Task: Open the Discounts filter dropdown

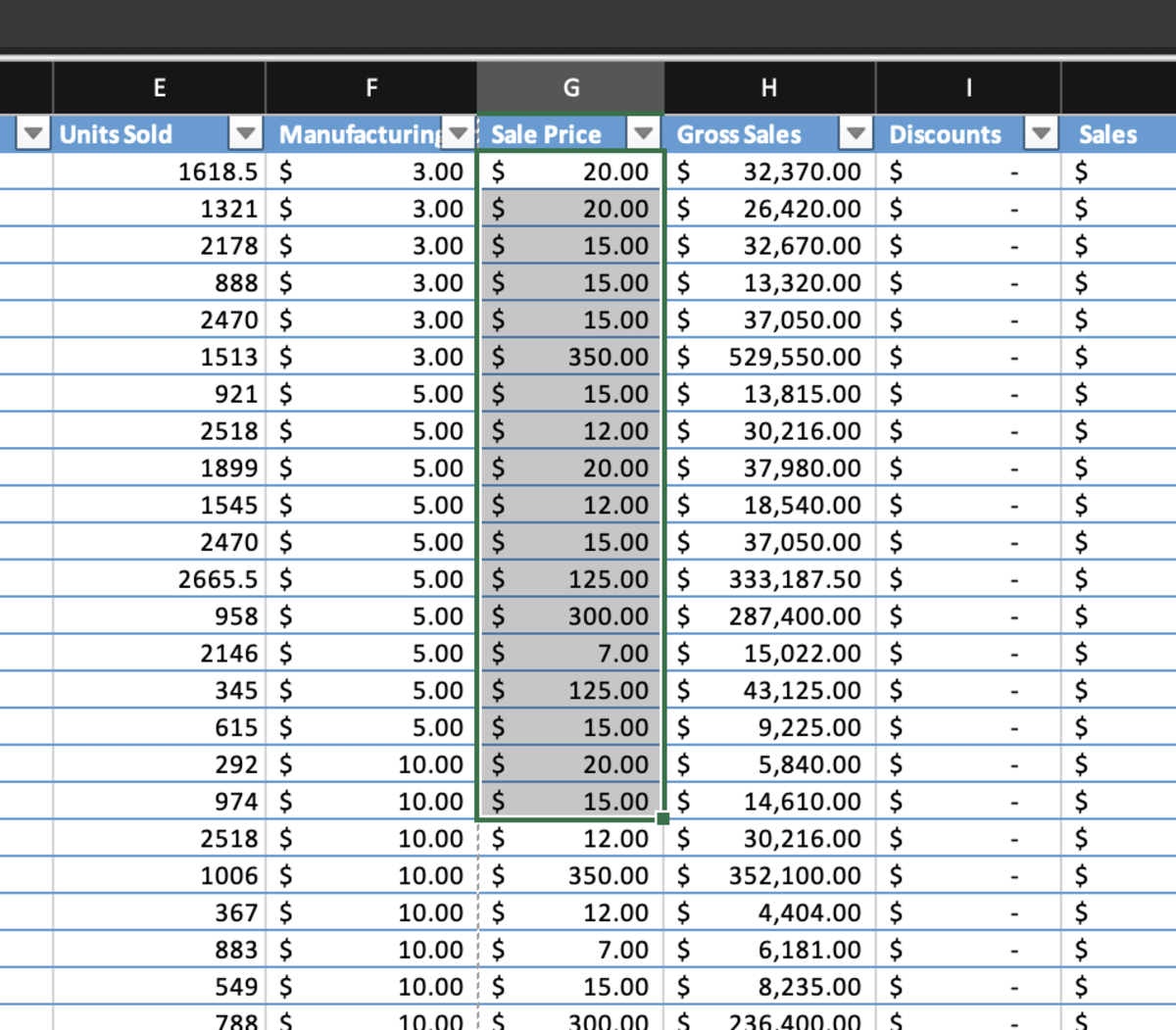Action: click(1041, 134)
